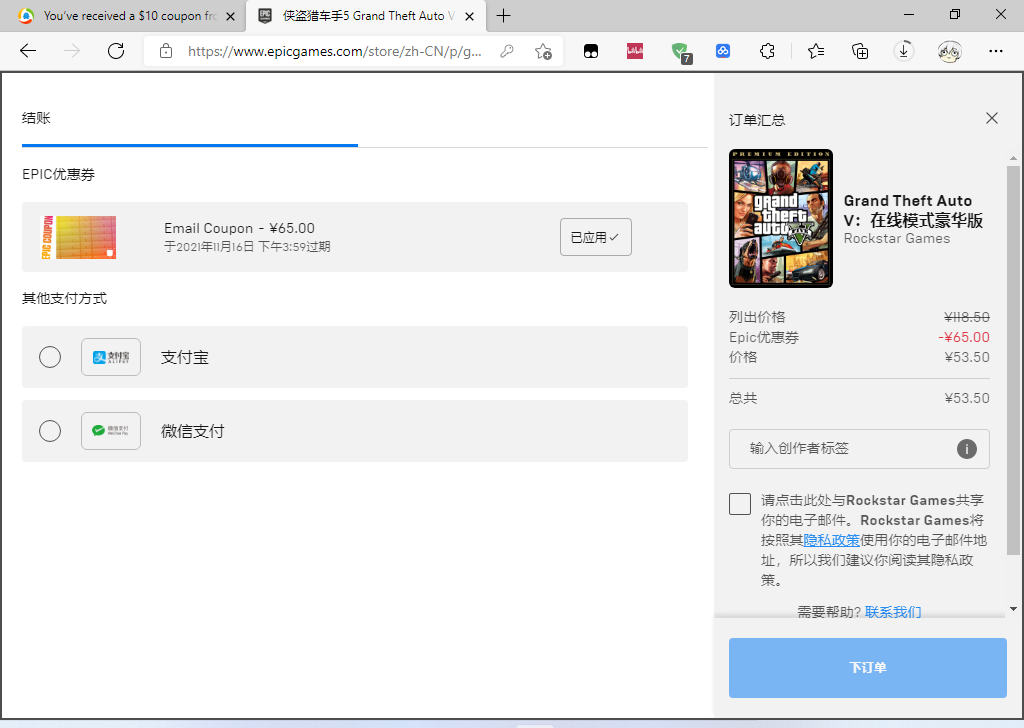1024x728 pixels.
Task: Open the Favorites list icon
Action: pyautogui.click(x=816, y=51)
